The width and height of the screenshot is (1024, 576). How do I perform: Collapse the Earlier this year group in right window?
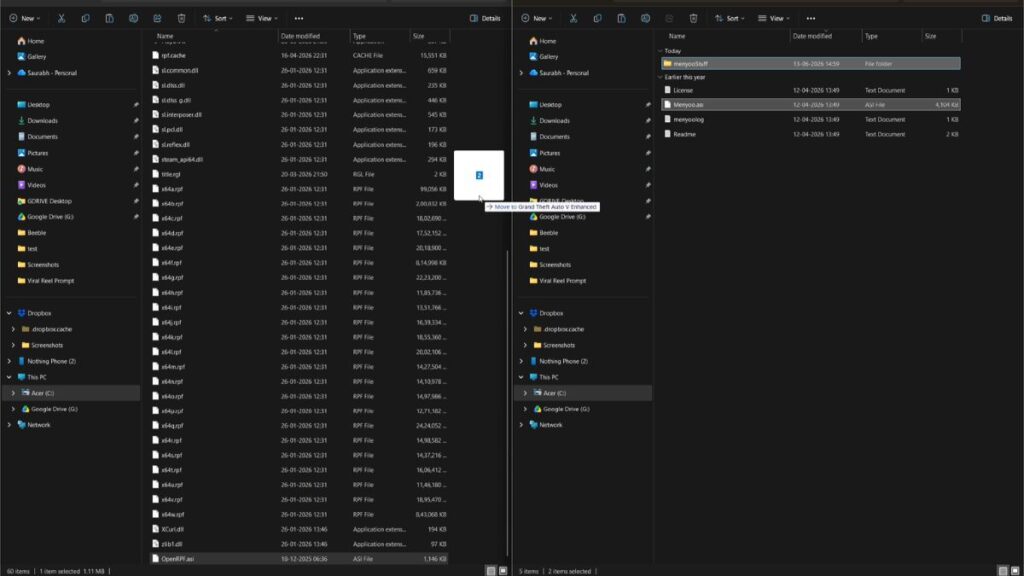[x=660, y=77]
